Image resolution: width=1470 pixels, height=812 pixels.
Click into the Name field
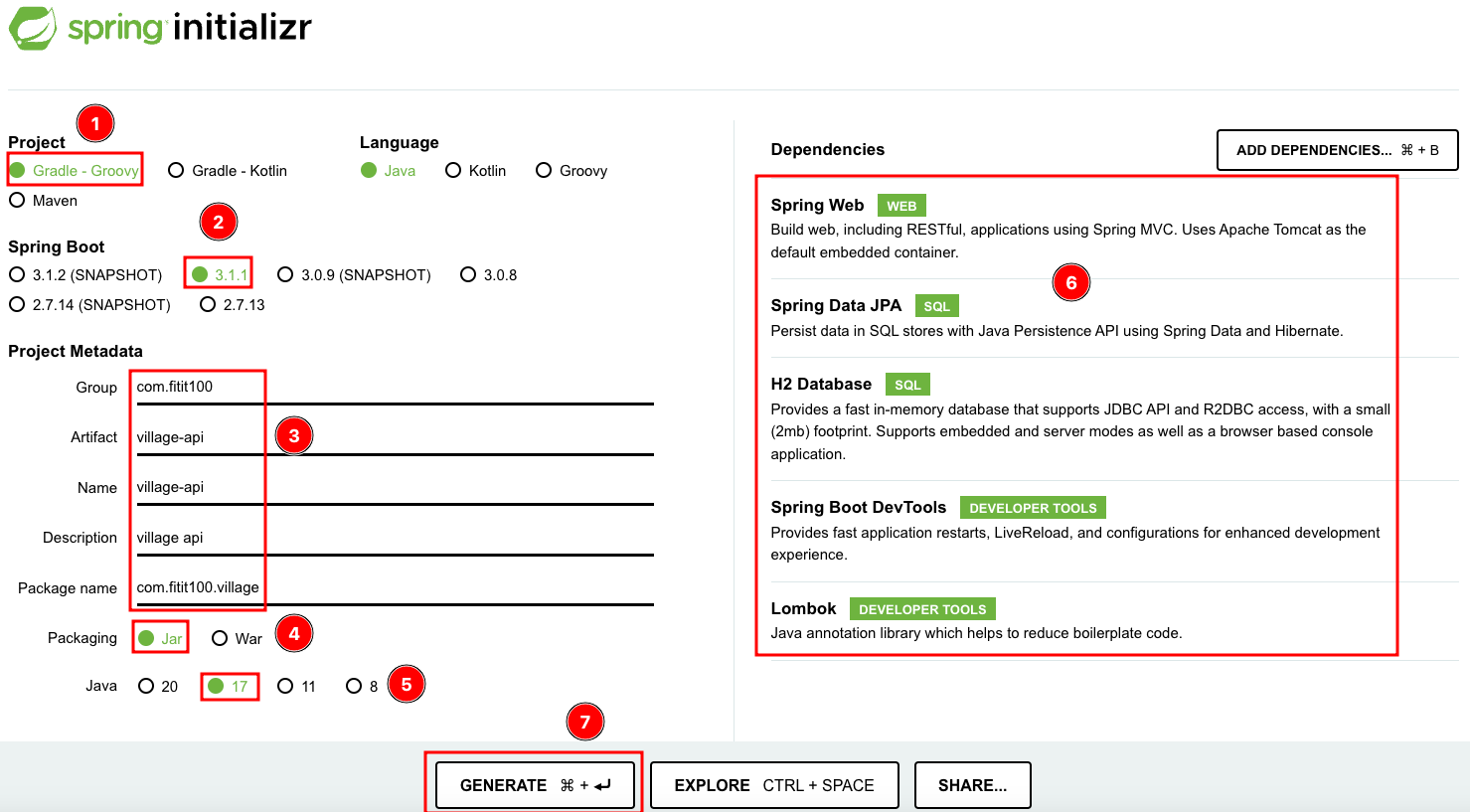click(x=395, y=488)
